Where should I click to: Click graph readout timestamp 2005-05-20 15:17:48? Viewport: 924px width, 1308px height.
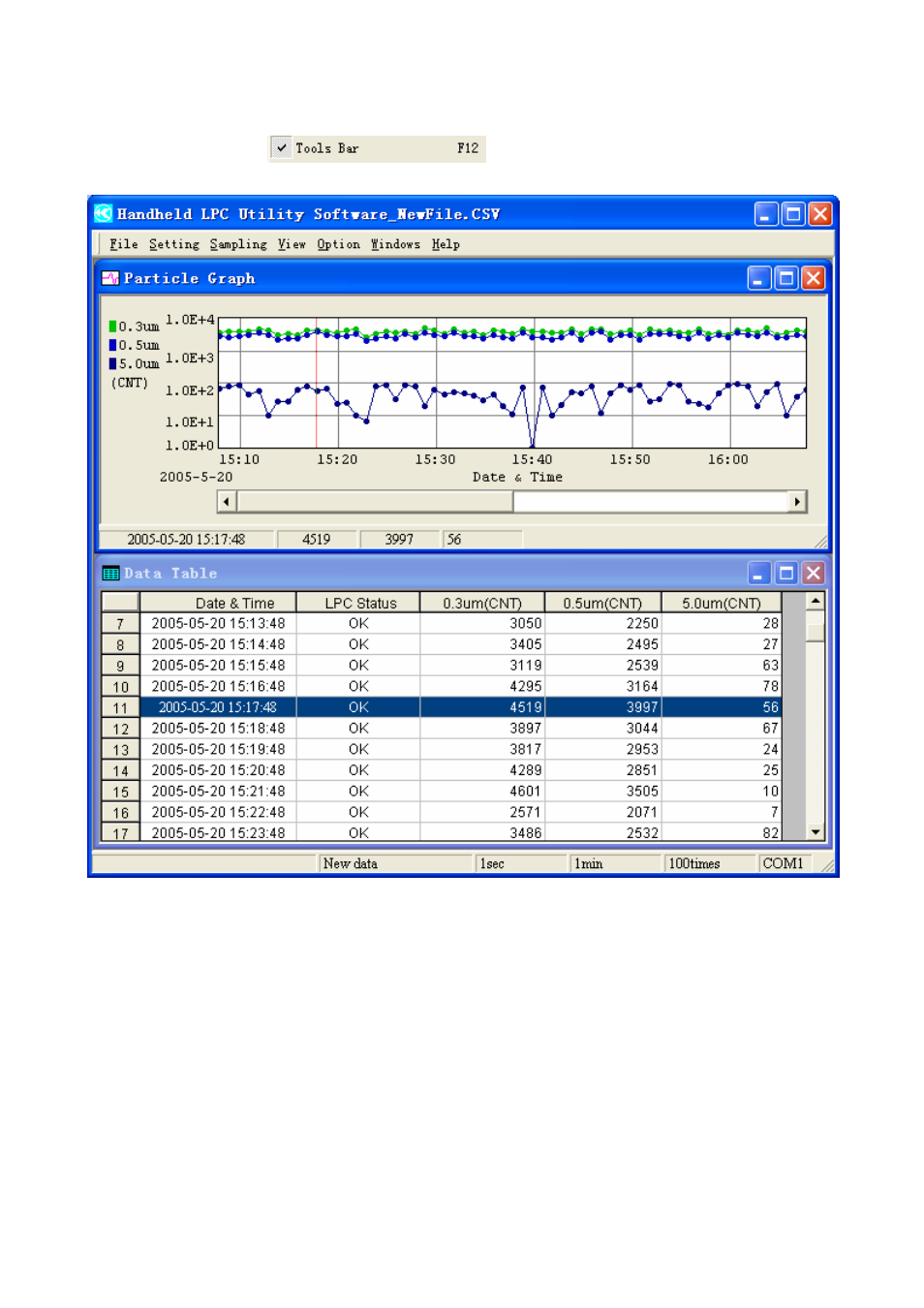(186, 540)
